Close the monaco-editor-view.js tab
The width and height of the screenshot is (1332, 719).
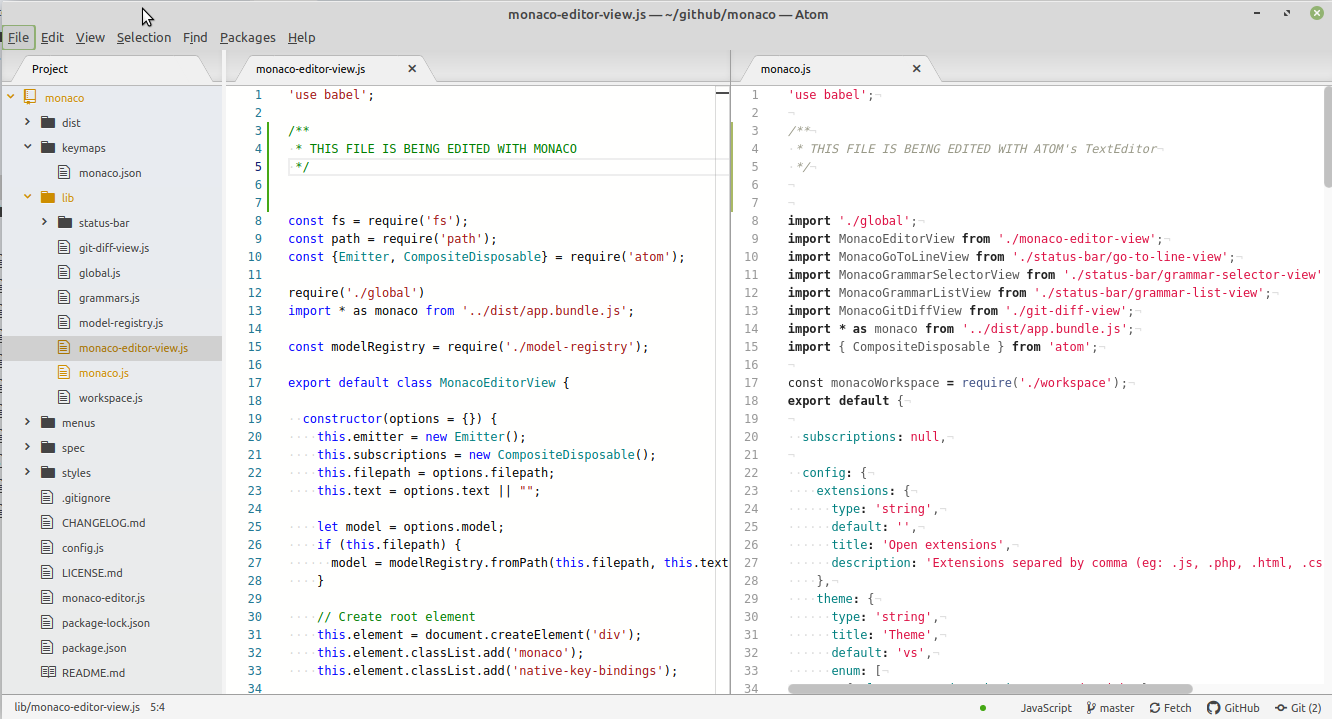(412, 69)
